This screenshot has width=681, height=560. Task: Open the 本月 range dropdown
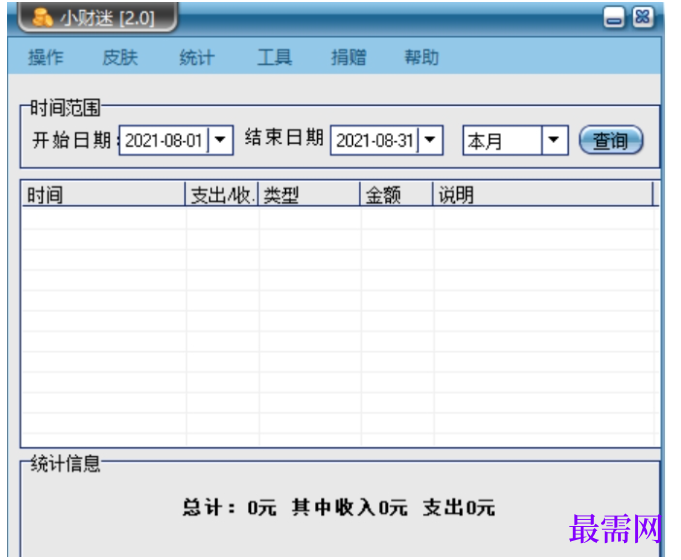(x=554, y=140)
